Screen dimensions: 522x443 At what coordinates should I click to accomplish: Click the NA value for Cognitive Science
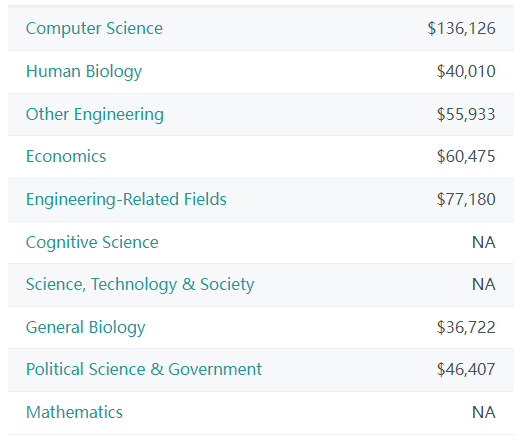484,242
